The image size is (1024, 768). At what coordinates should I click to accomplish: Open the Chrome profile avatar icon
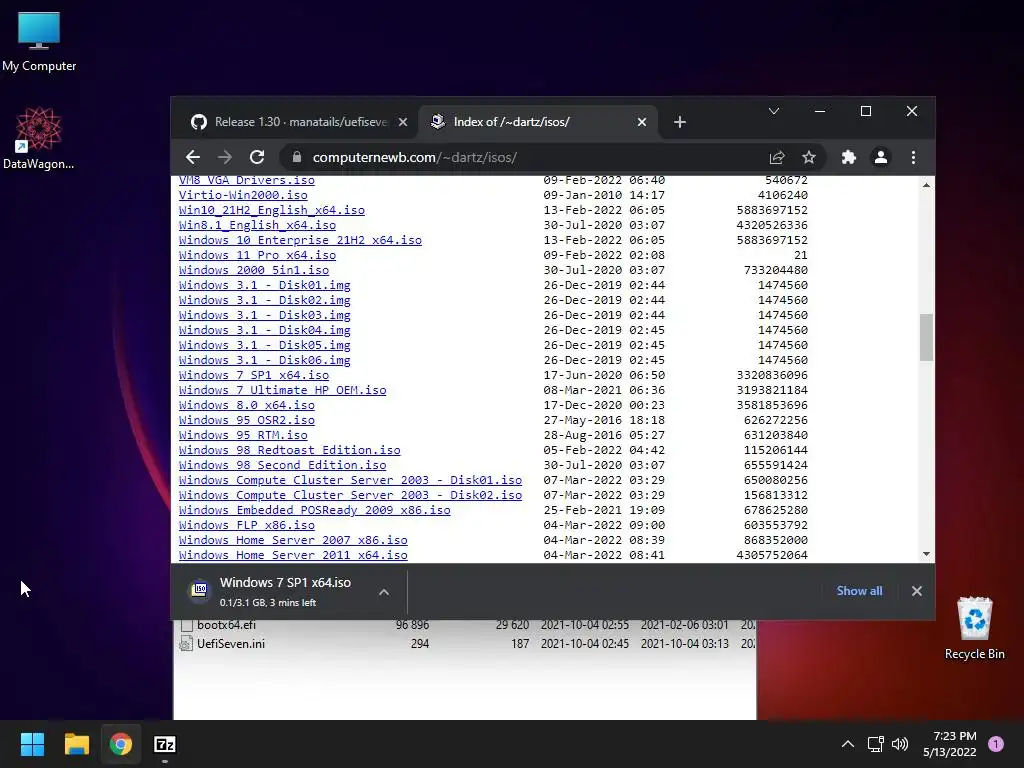point(881,157)
